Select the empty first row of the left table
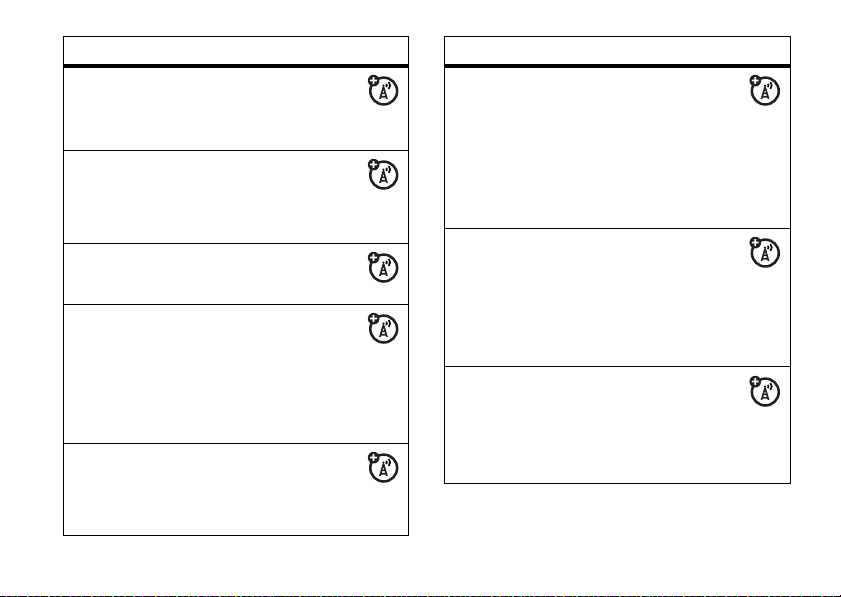This screenshot has height=597, width=841. click(x=236, y=109)
